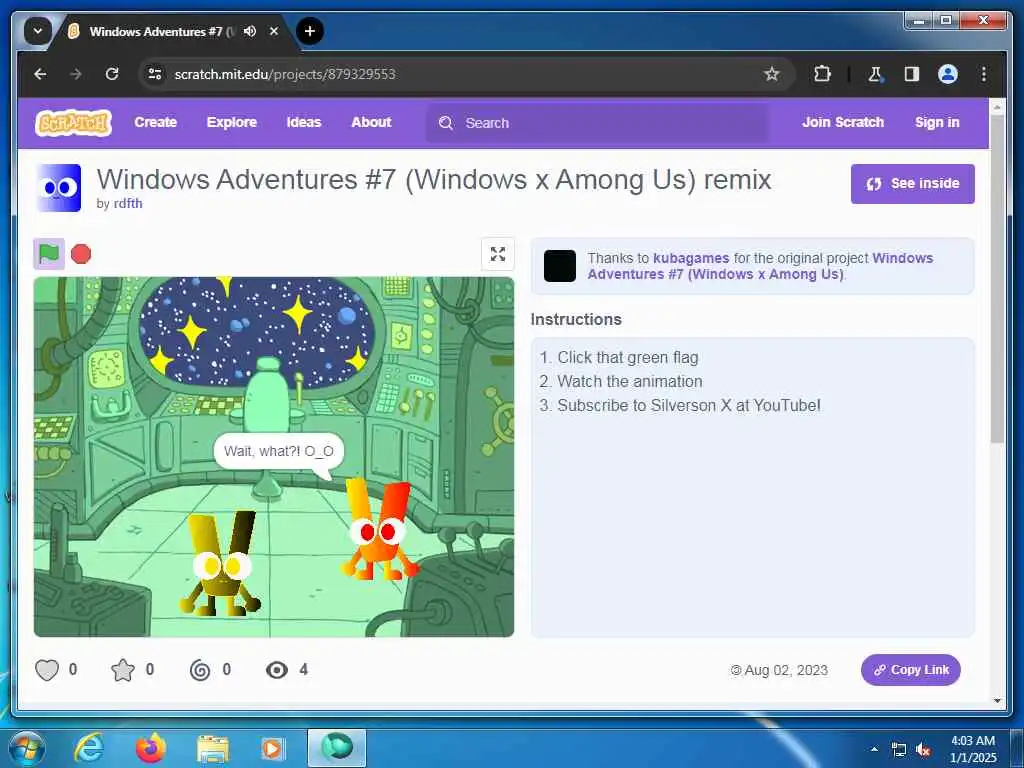Click the remix spiral icon
This screenshot has height=768, width=1024.
(200, 670)
